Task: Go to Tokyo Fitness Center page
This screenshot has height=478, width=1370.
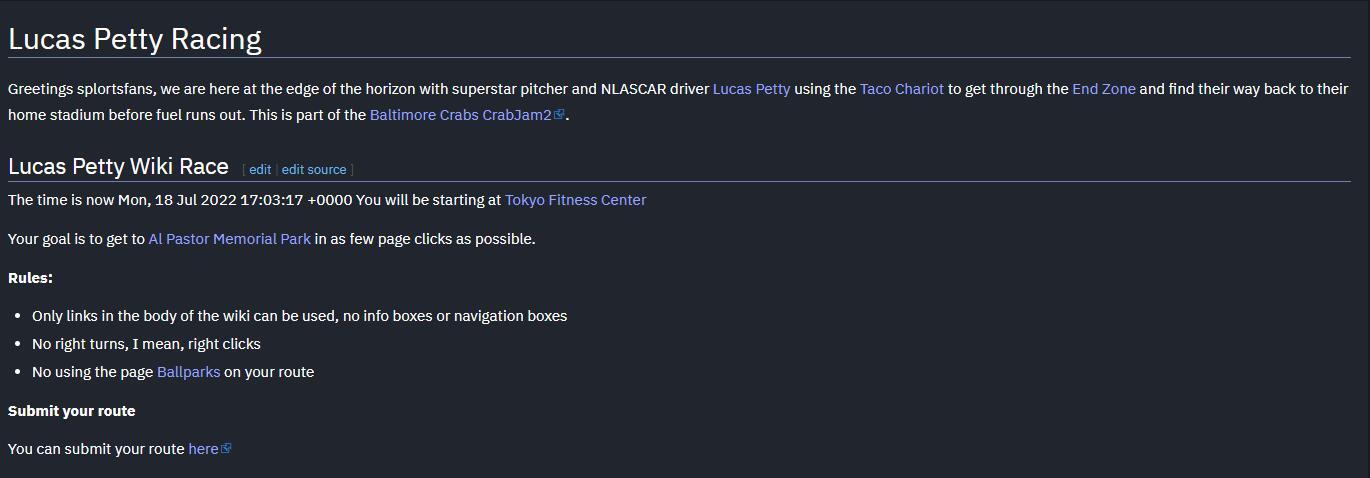Action: [x=575, y=200]
